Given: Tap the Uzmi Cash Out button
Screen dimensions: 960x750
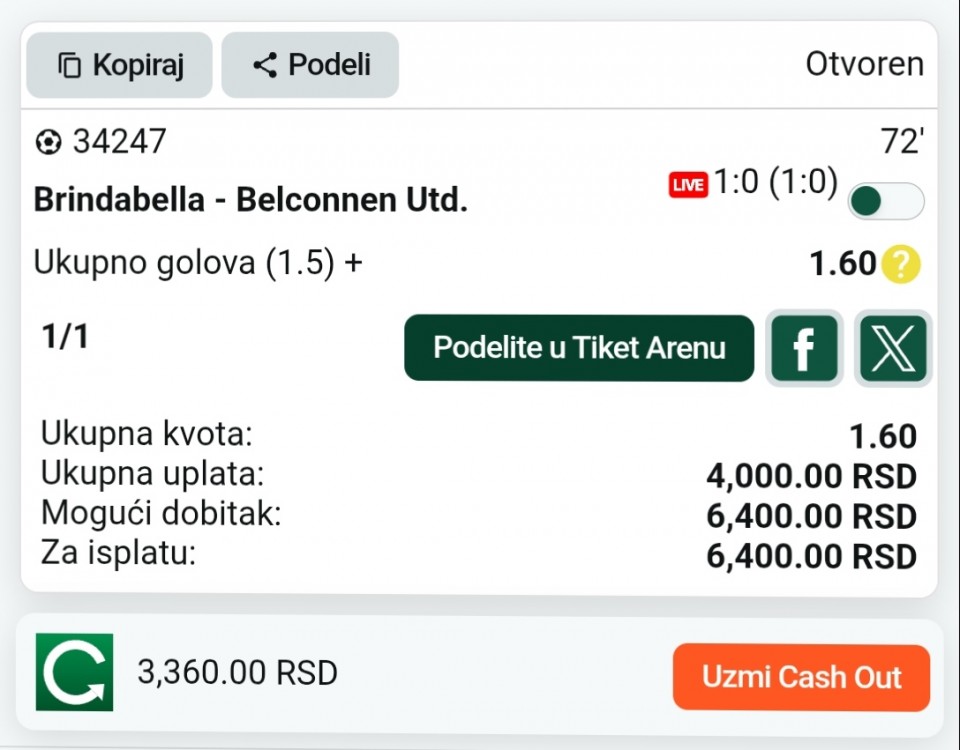Looking at the screenshot, I should (x=801, y=678).
